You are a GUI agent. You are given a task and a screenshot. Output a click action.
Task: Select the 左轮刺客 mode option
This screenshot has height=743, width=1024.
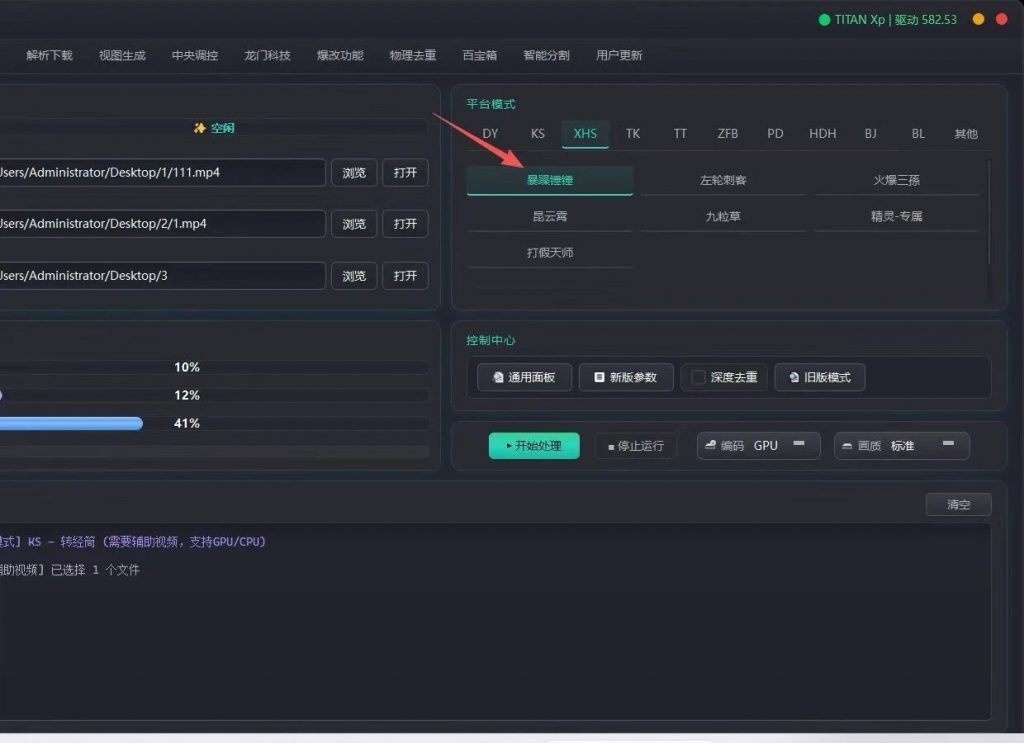coord(723,180)
